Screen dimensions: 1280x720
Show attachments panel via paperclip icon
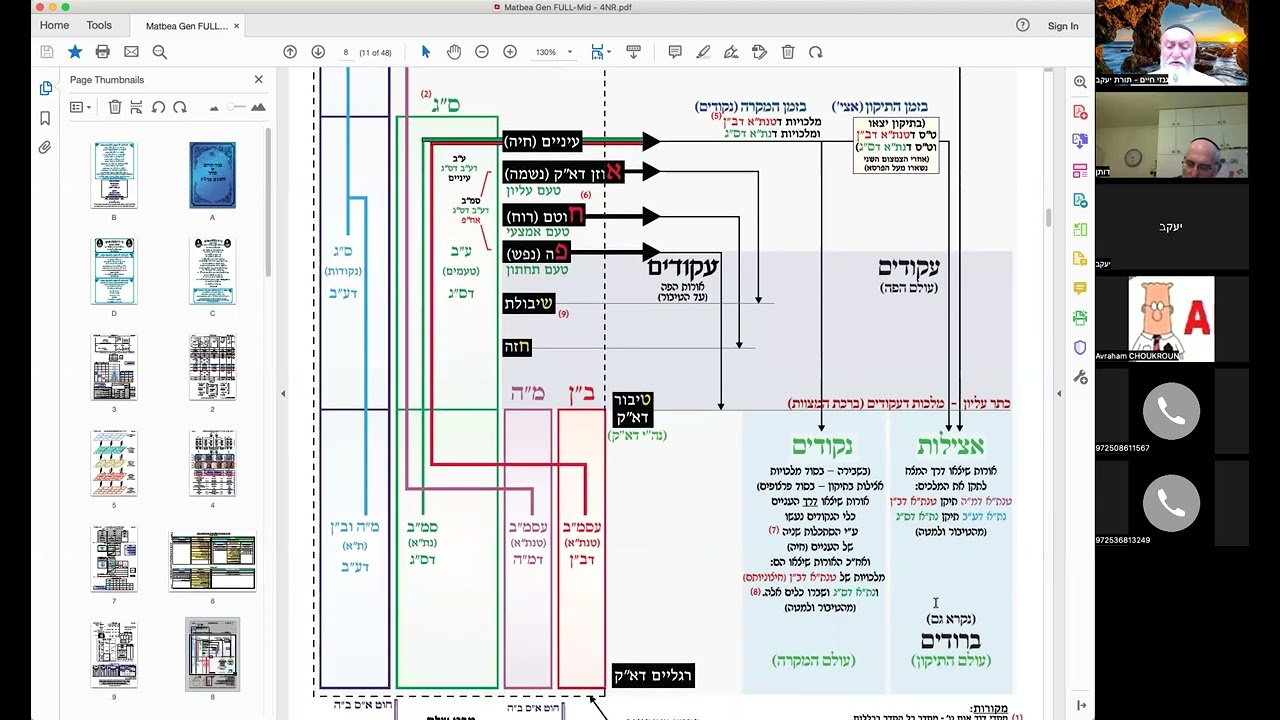click(x=45, y=148)
